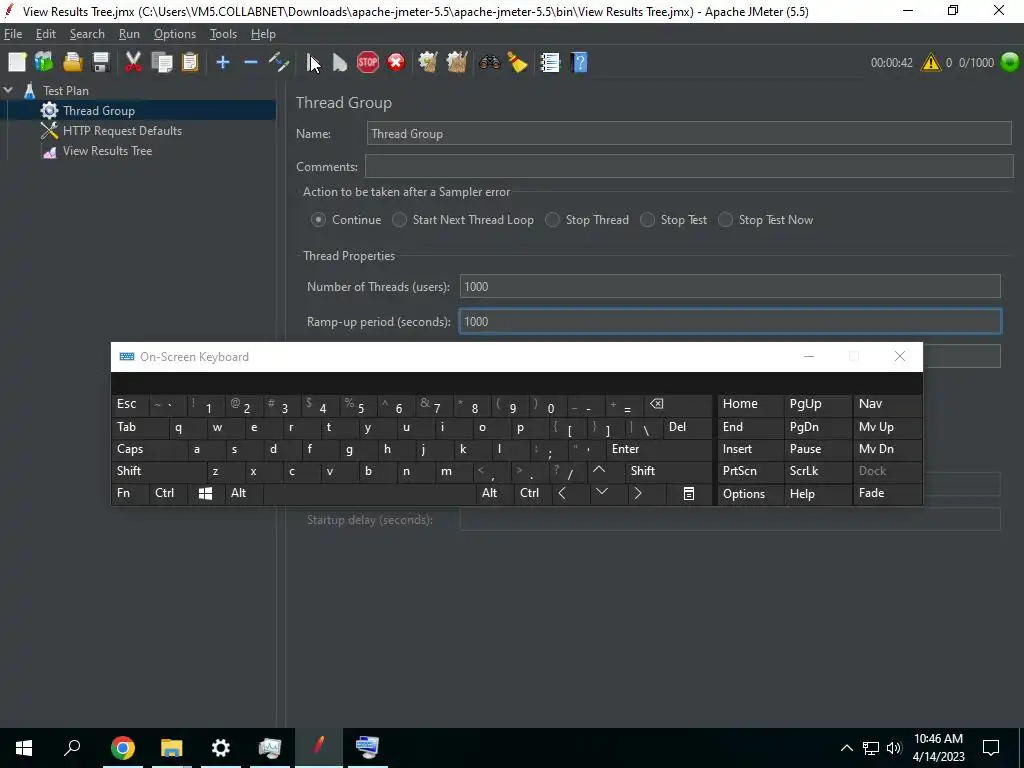The width and height of the screenshot is (1024, 768).
Task: Select Thread Group in the tree
Action: (x=99, y=111)
